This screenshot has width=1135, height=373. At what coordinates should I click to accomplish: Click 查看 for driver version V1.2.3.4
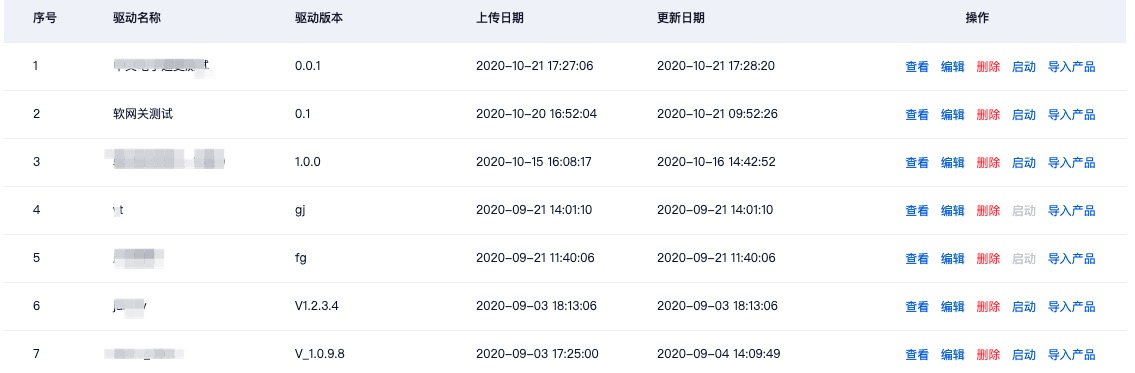(916, 306)
